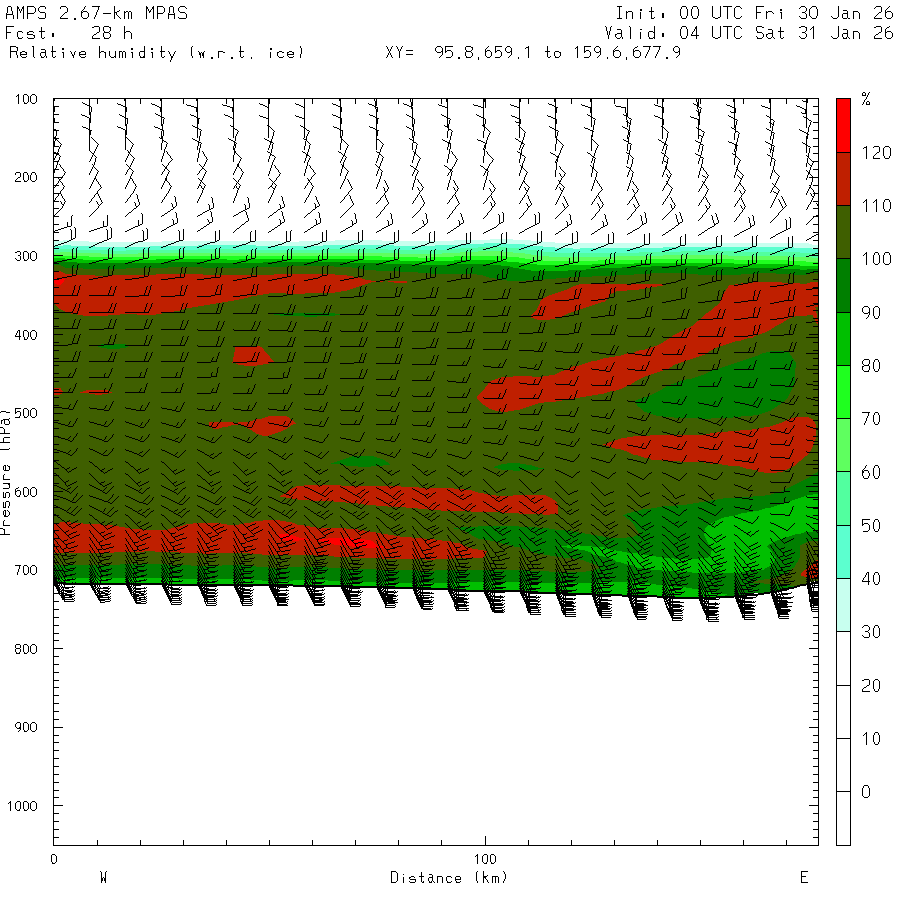Click the colorbar label '20'
The height and width of the screenshot is (900, 900).
871,685
